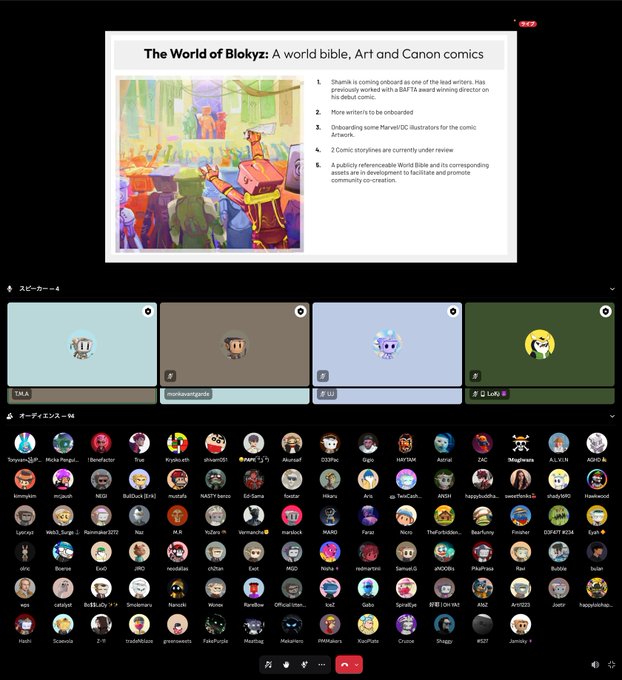Click the name BullDuck [Erik]
Screen dimensions: 622x680
point(139,496)
